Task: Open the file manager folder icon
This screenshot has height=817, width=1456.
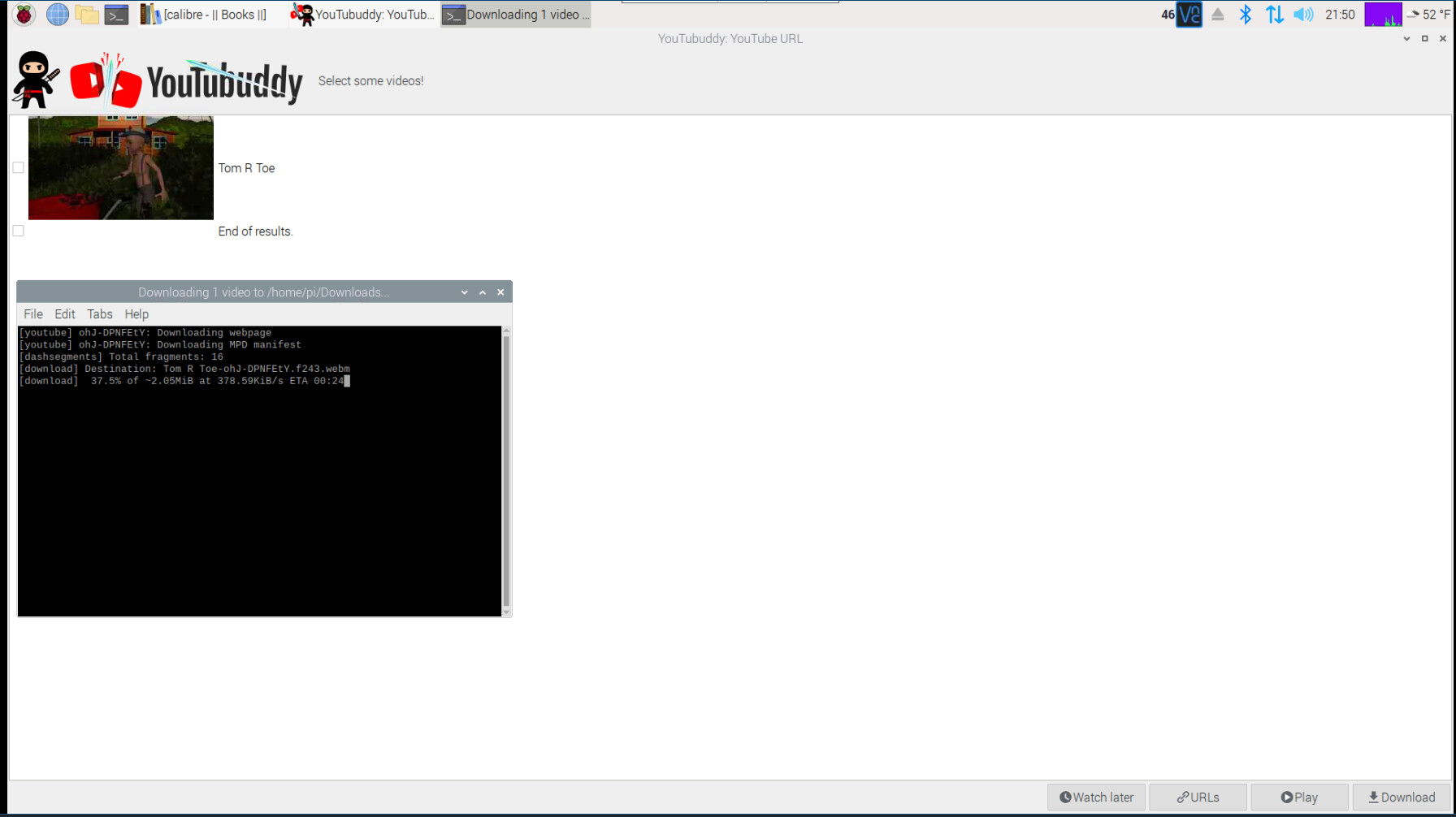Action: pyautogui.click(x=87, y=15)
